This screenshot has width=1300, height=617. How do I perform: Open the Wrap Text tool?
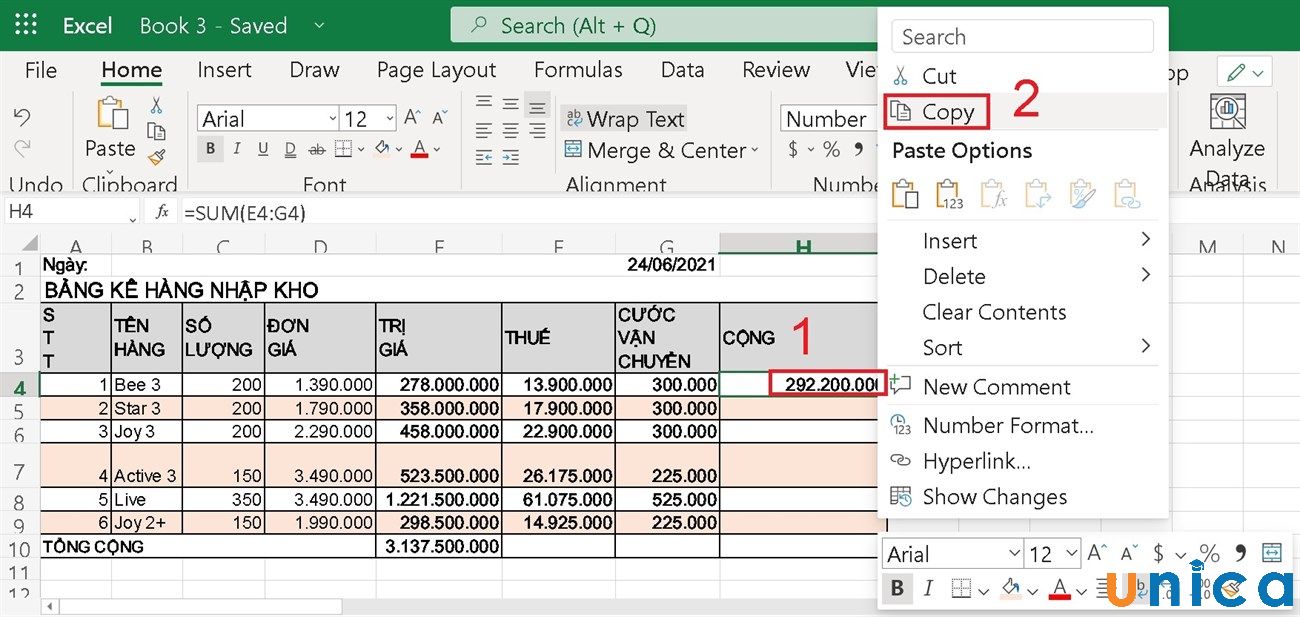[624, 118]
